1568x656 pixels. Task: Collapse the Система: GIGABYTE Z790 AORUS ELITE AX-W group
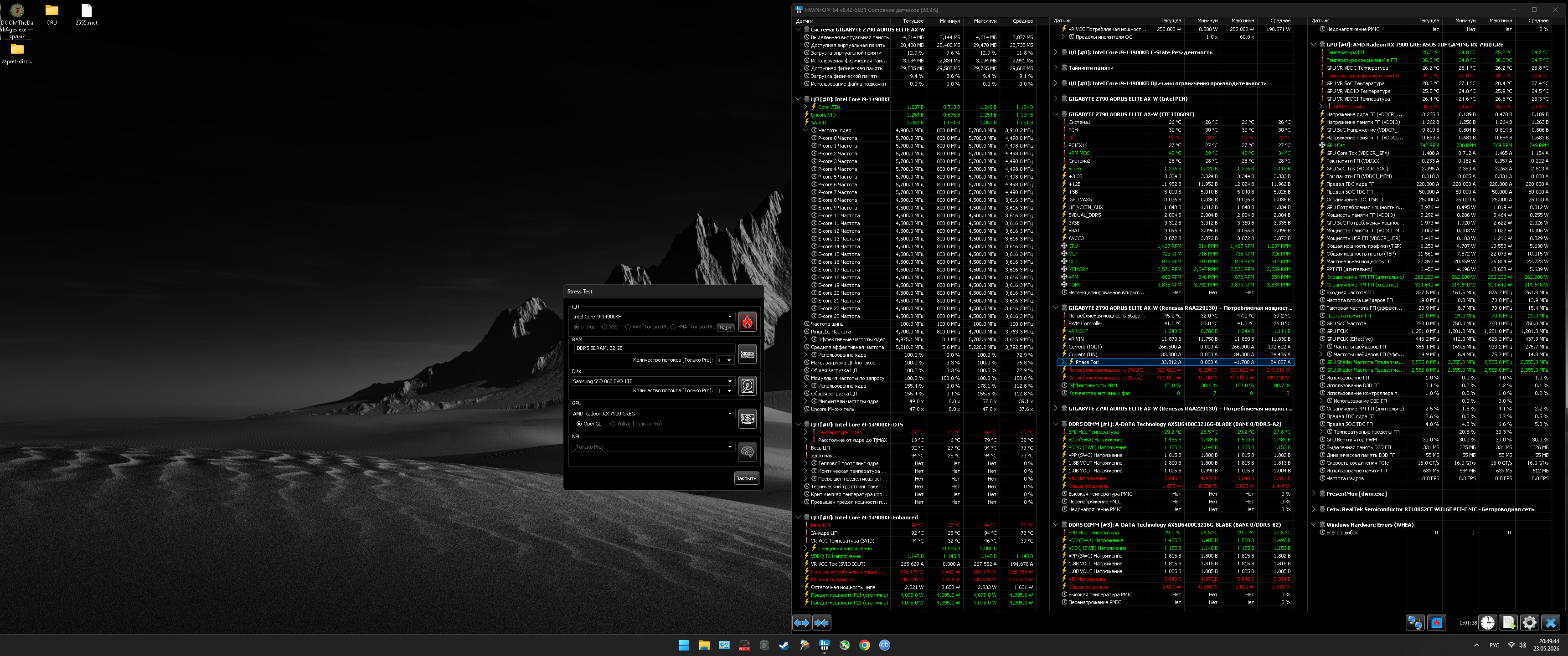pyautogui.click(x=798, y=29)
